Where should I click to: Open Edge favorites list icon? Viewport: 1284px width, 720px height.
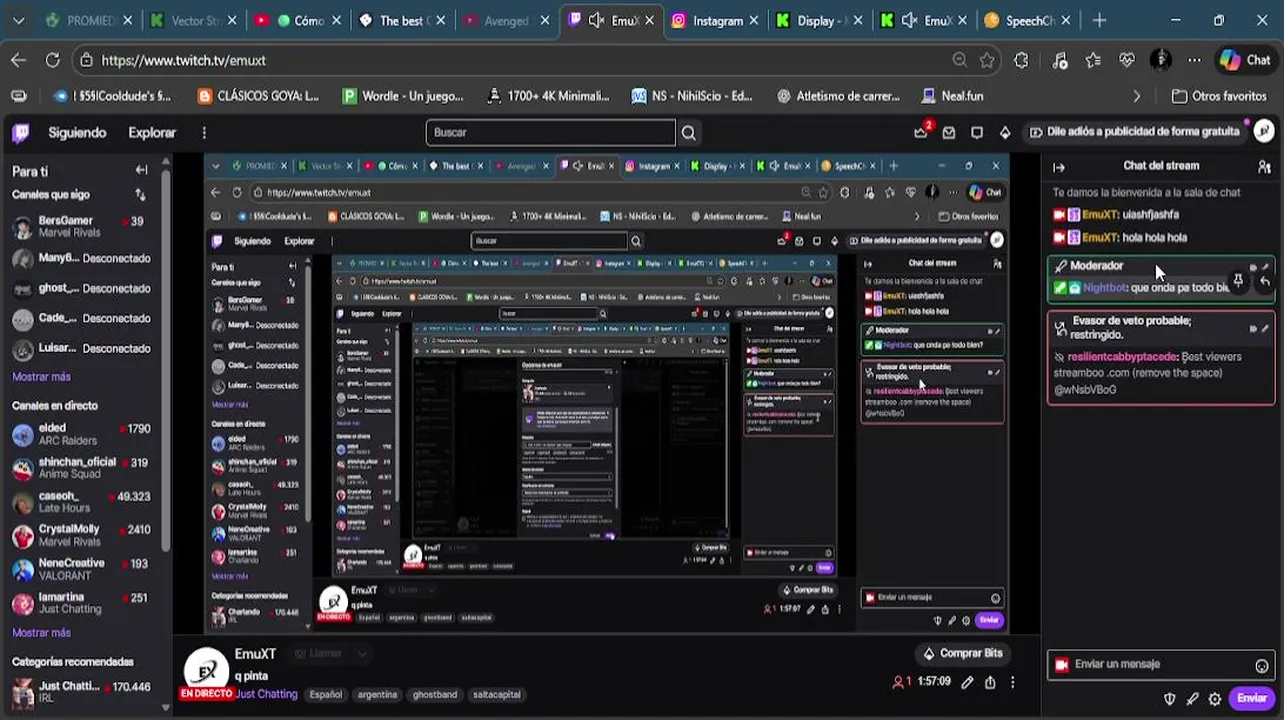1093,60
